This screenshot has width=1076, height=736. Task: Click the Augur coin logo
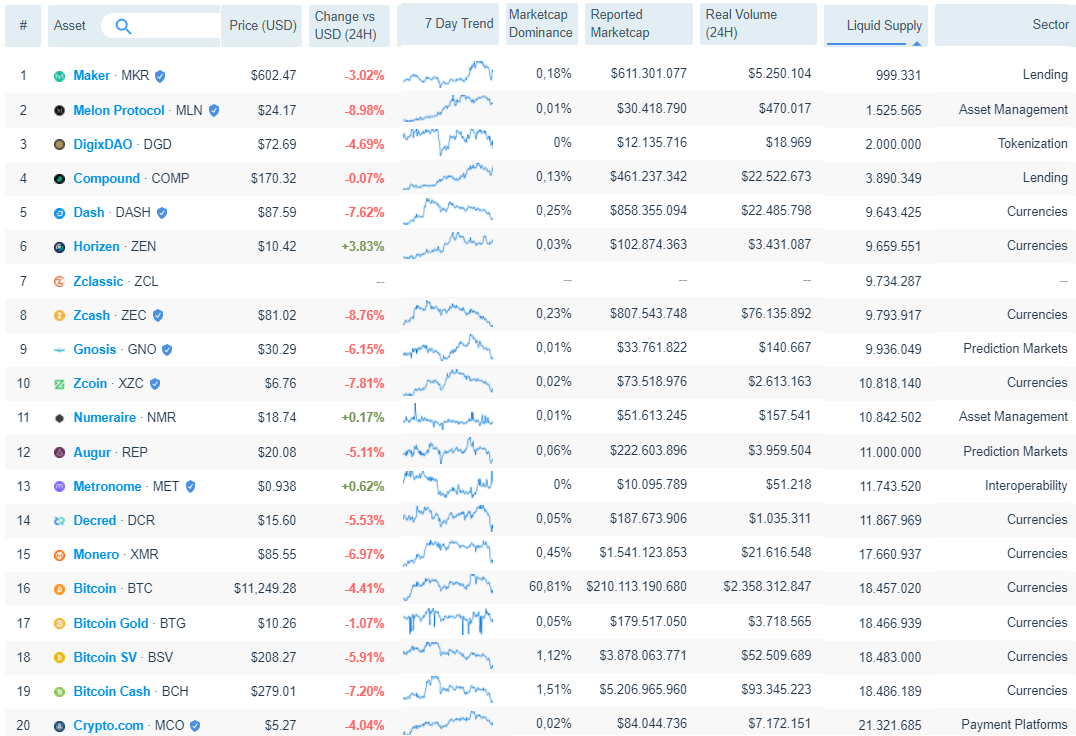click(60, 453)
